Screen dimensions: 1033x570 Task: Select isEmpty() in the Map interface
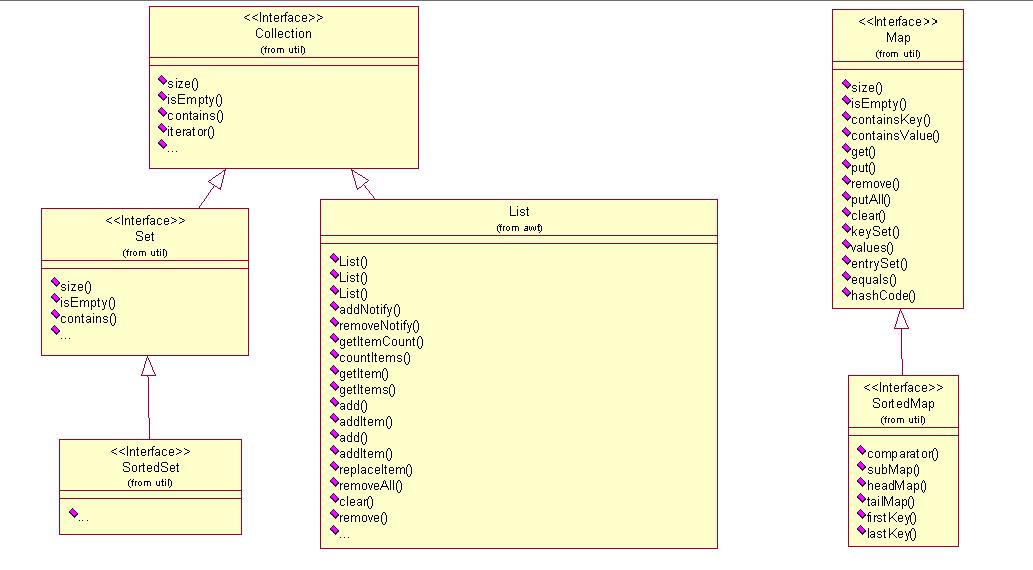pyautogui.click(x=878, y=103)
